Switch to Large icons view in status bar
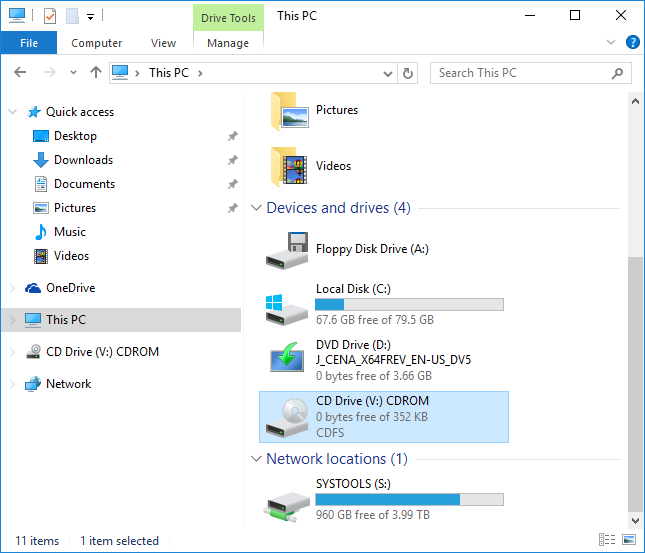 629,539
